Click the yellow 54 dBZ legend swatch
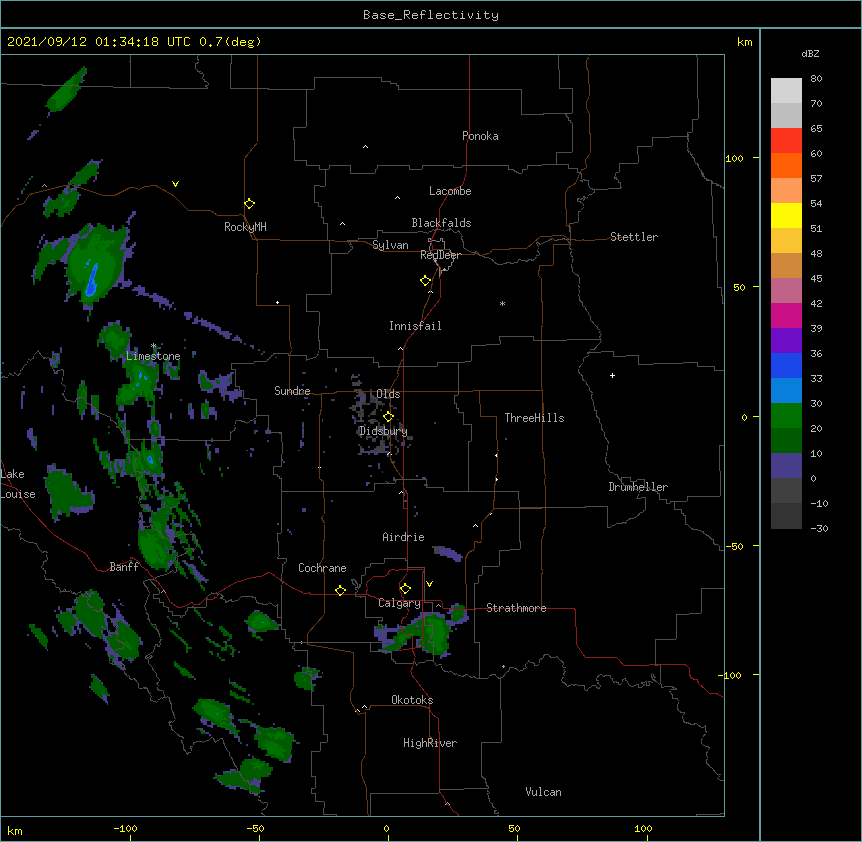The height and width of the screenshot is (842, 862). 786,215
